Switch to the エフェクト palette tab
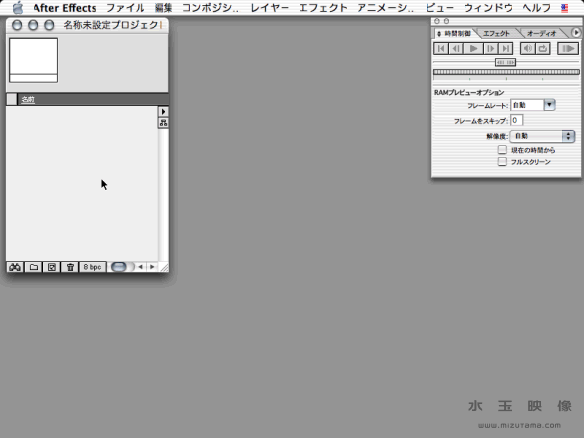This screenshot has width=584, height=438. click(496, 34)
